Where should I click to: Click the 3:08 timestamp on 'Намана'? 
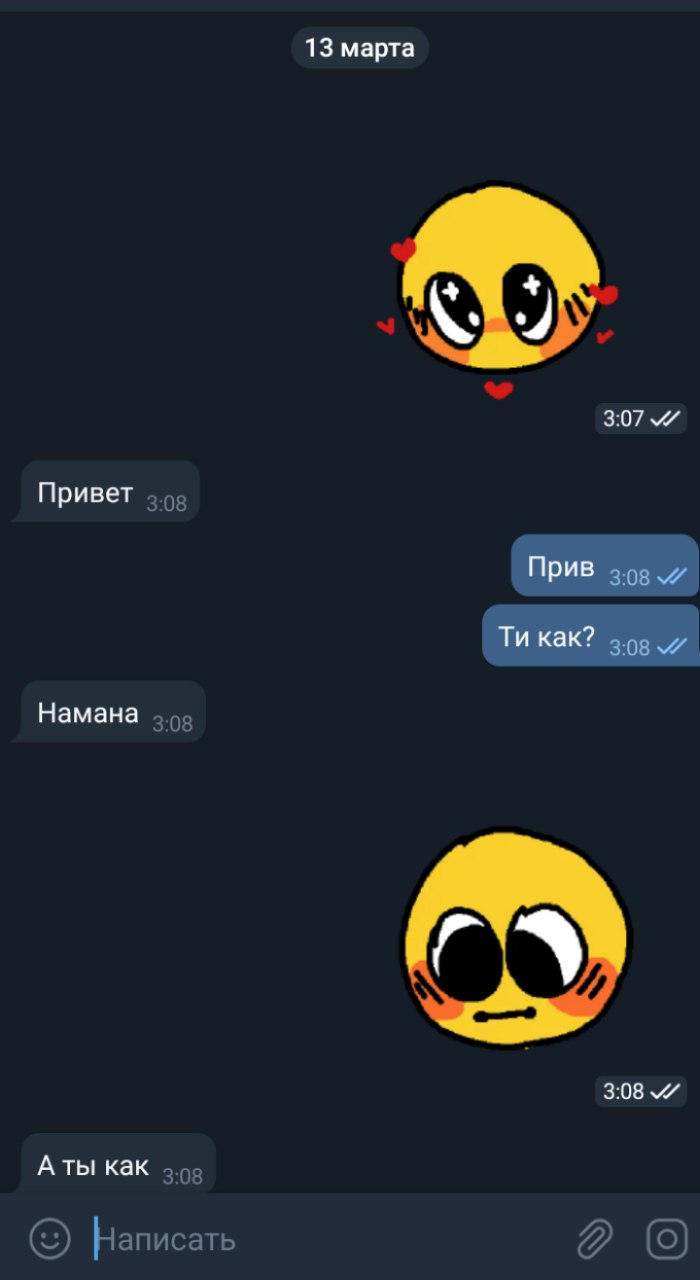click(x=172, y=724)
